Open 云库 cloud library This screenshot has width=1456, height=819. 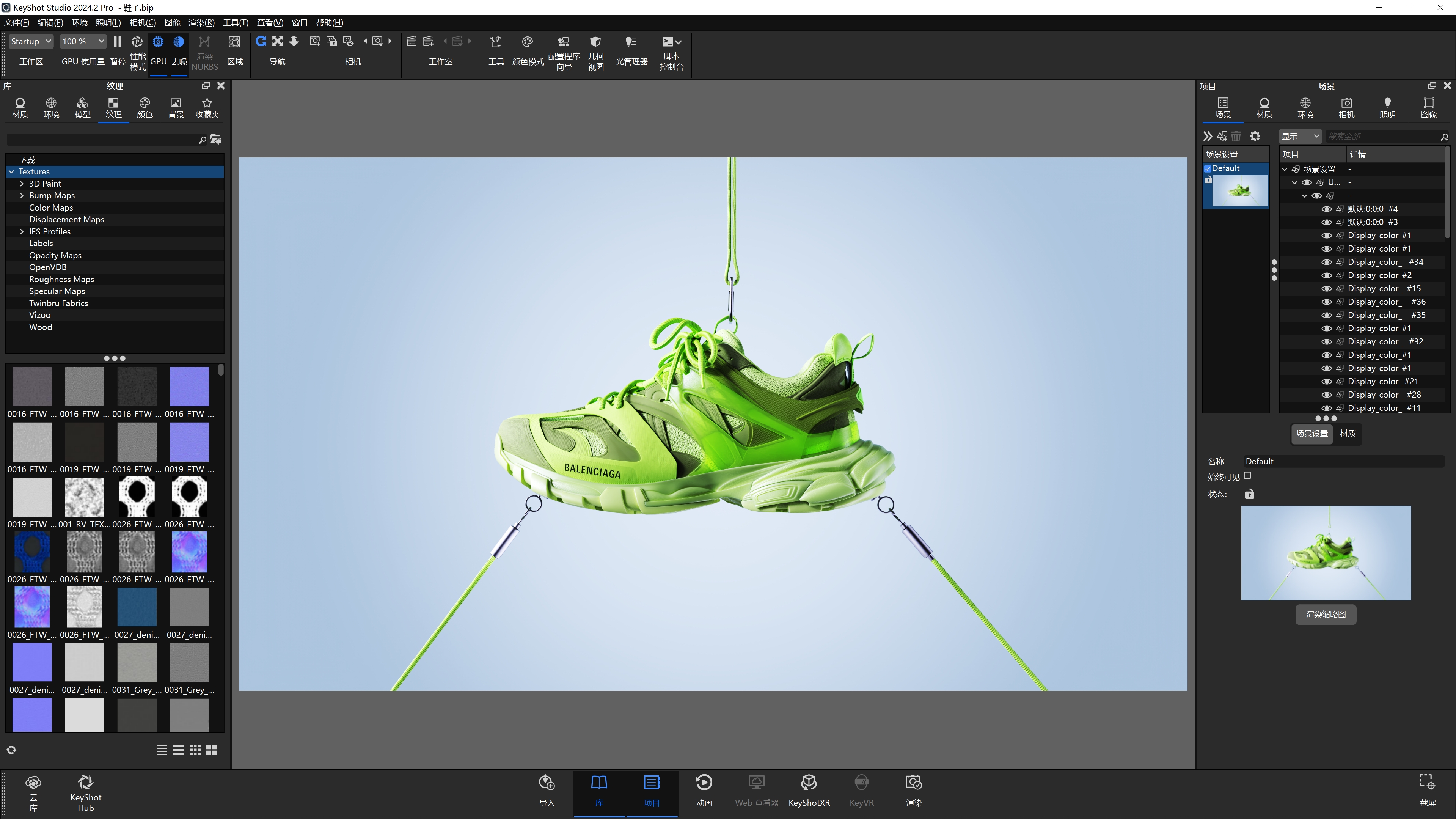click(33, 794)
